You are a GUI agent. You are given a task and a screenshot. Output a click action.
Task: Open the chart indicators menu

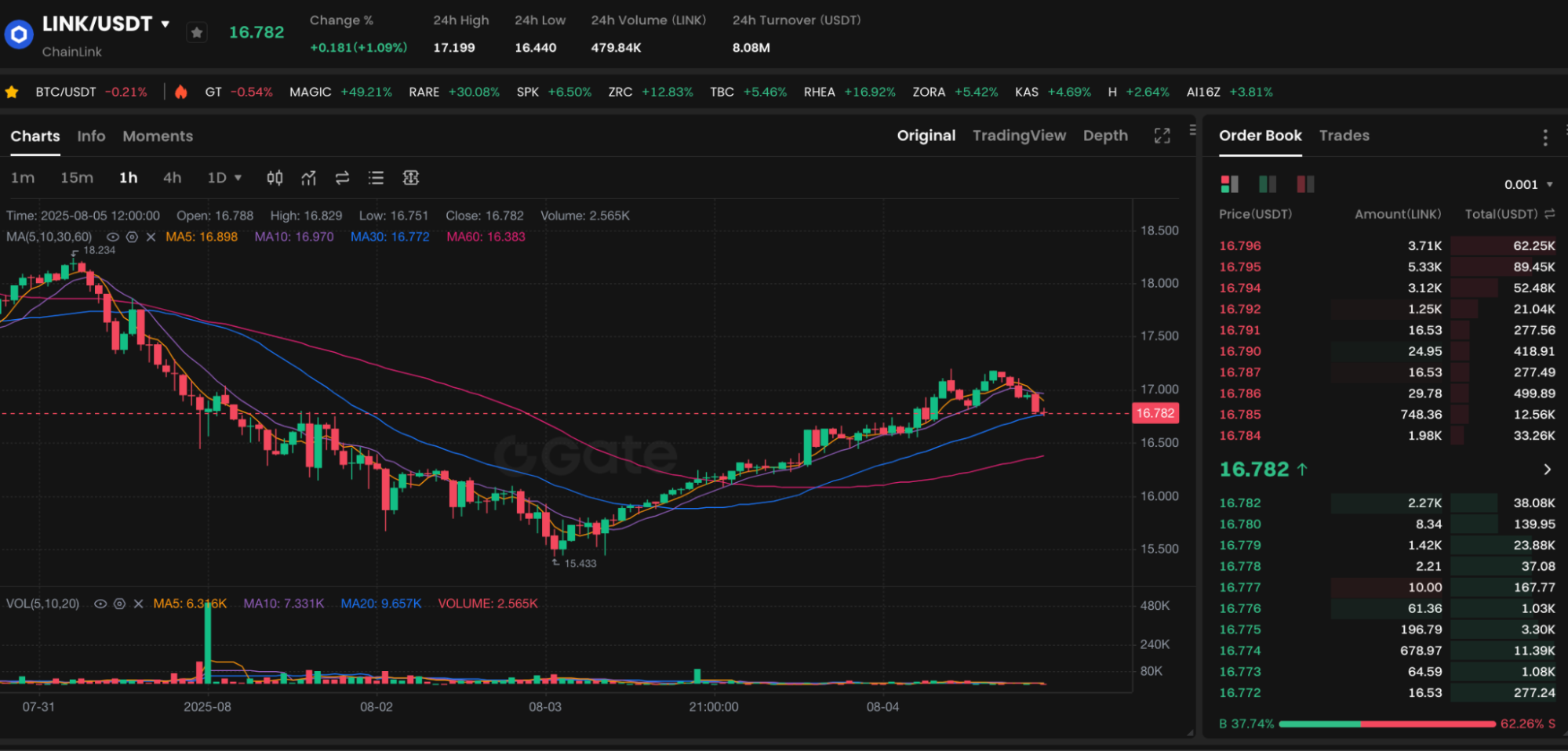[309, 178]
